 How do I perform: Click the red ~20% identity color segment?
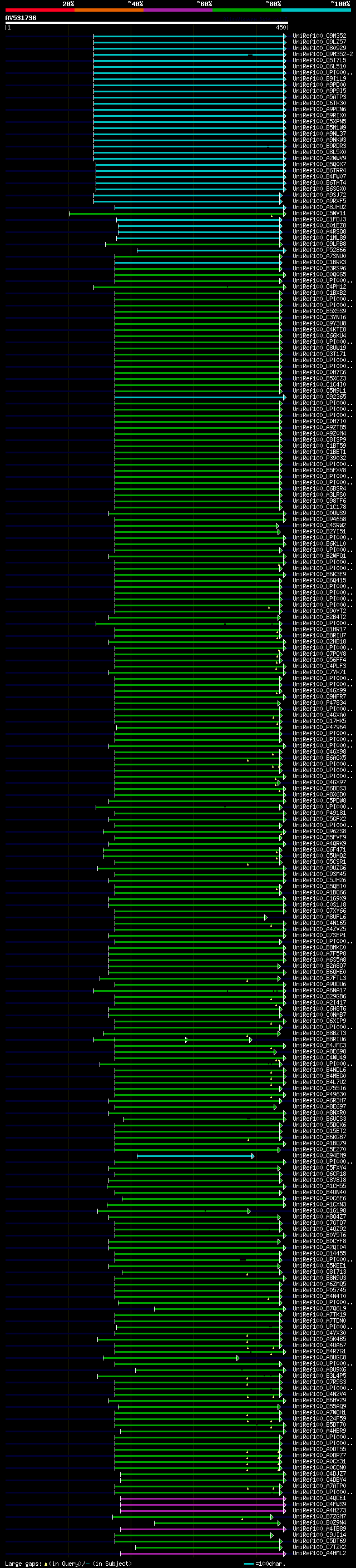(39, 10)
